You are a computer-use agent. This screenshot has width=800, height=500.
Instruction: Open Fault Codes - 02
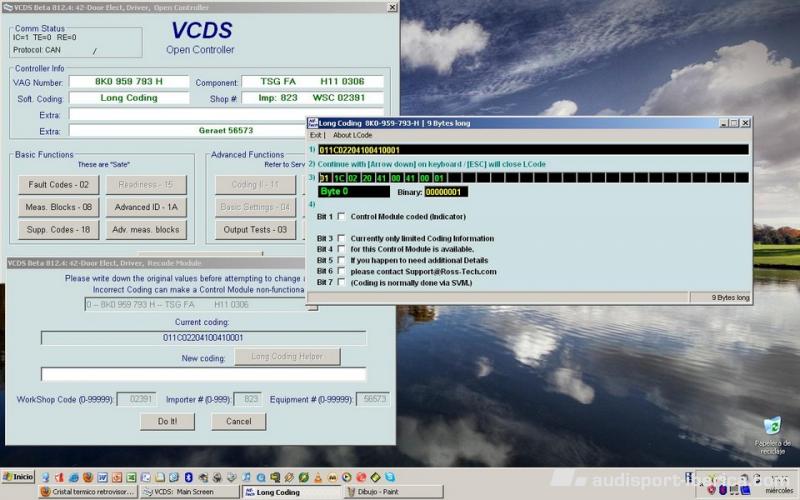coord(58,185)
